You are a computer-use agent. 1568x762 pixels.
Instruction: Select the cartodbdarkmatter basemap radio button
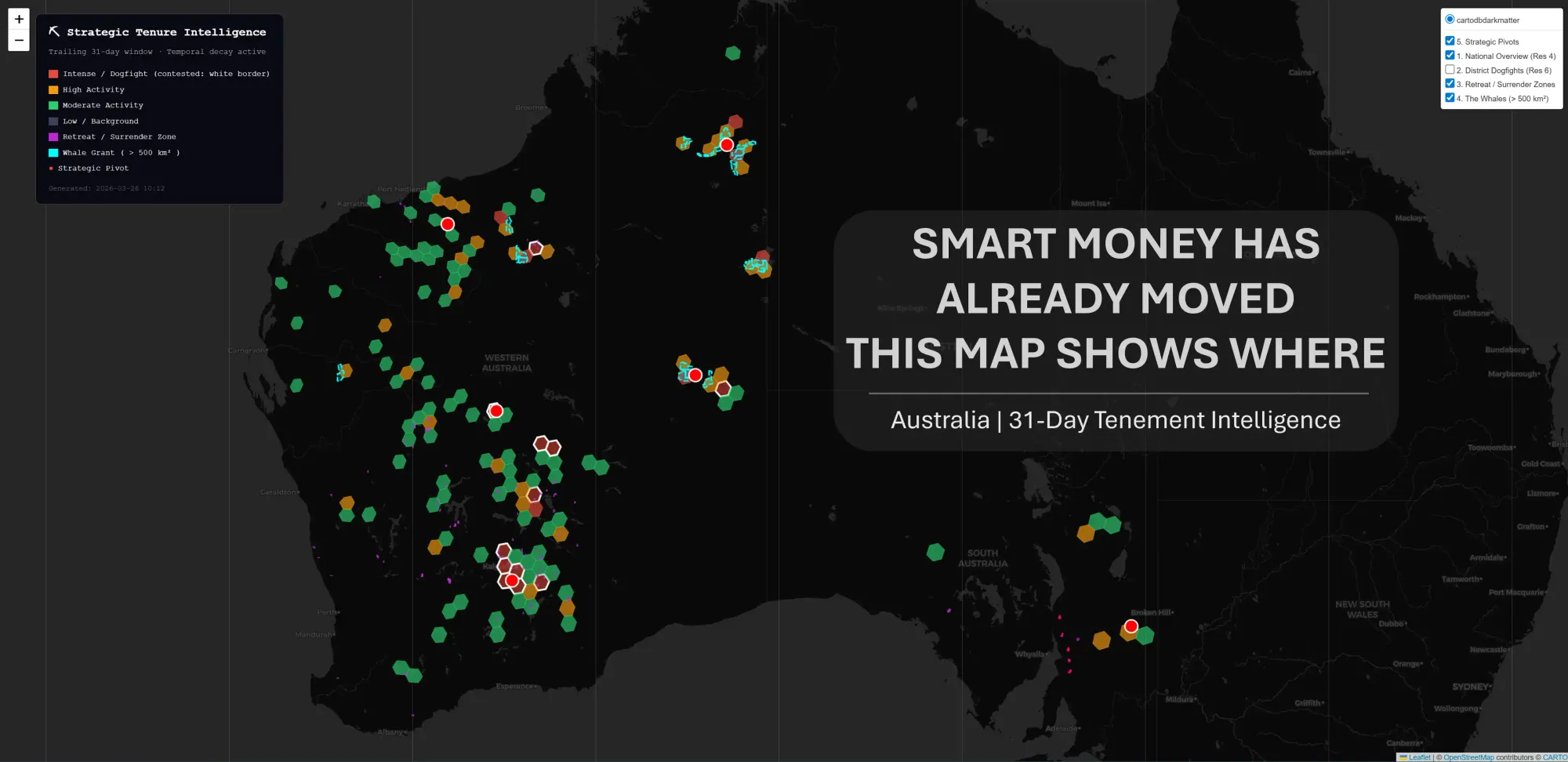[1449, 19]
